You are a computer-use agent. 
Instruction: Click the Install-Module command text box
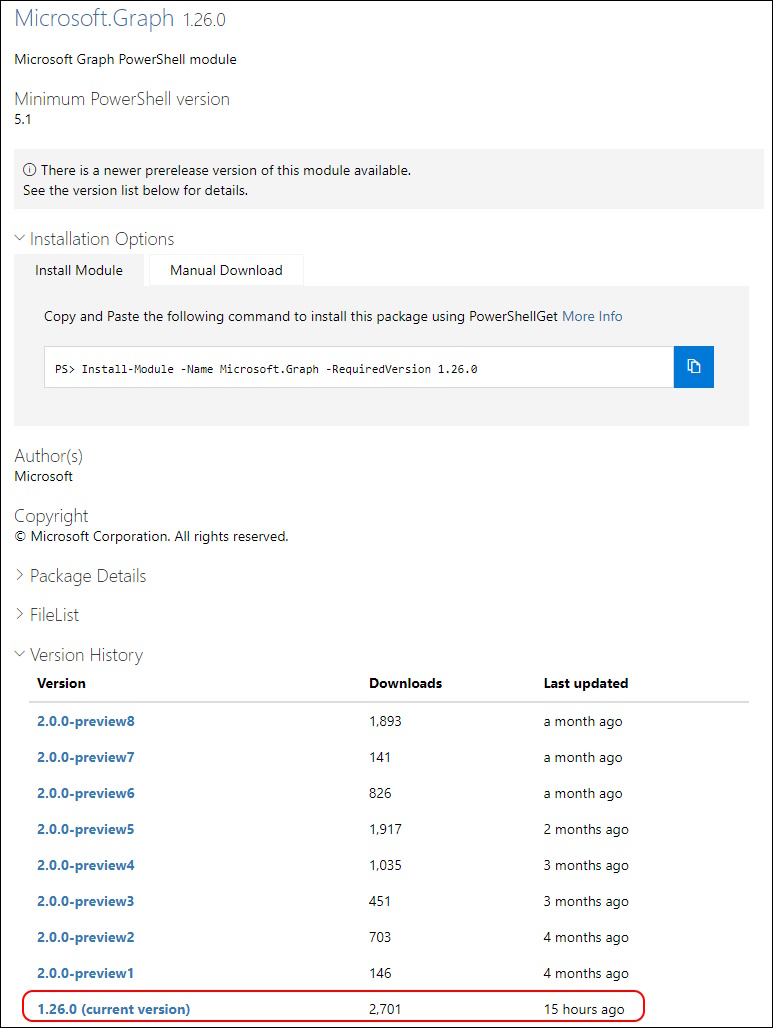[x=359, y=367]
